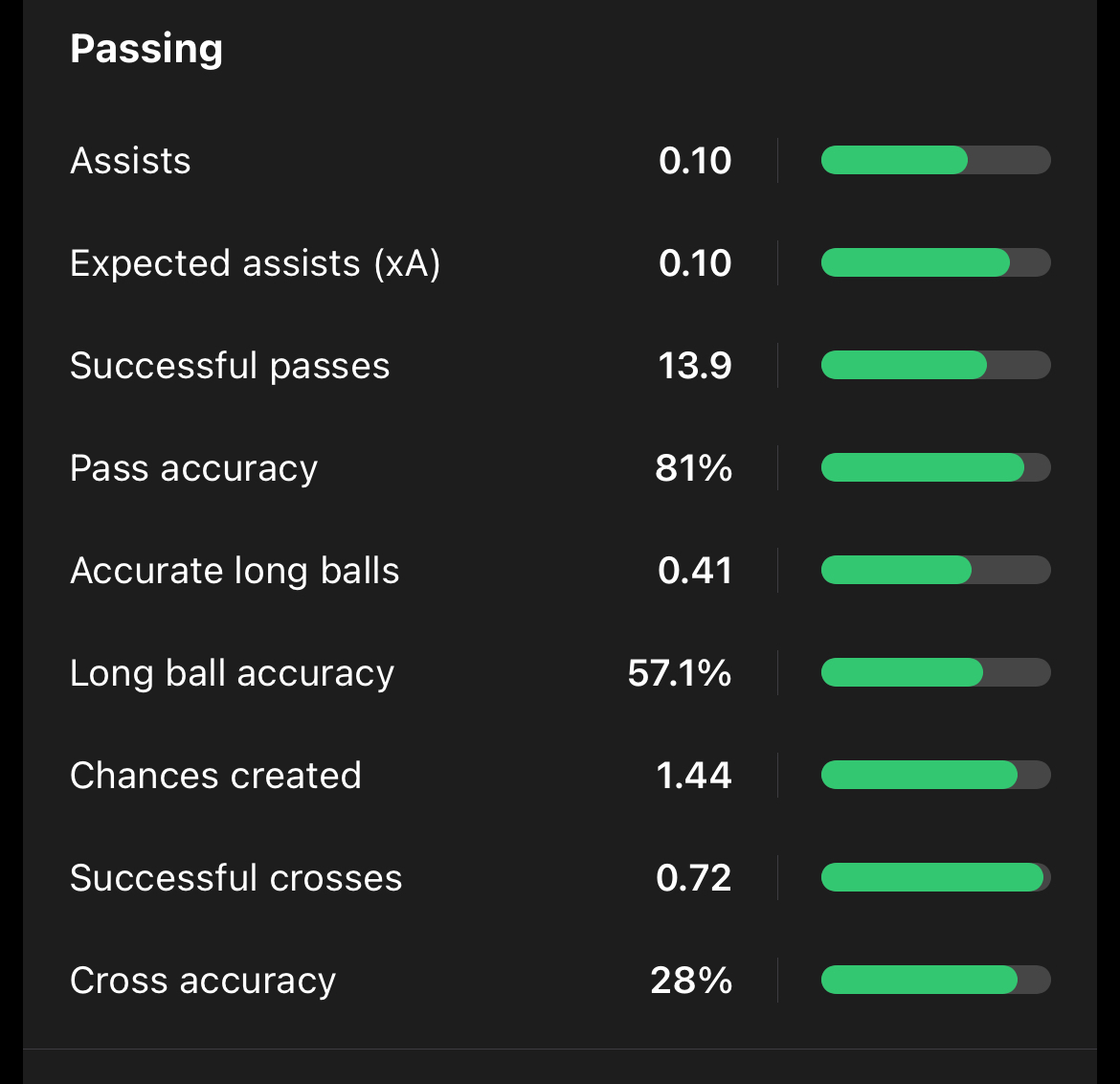The width and height of the screenshot is (1120, 1084).
Task: Select the Assists stat label
Action: (131, 161)
